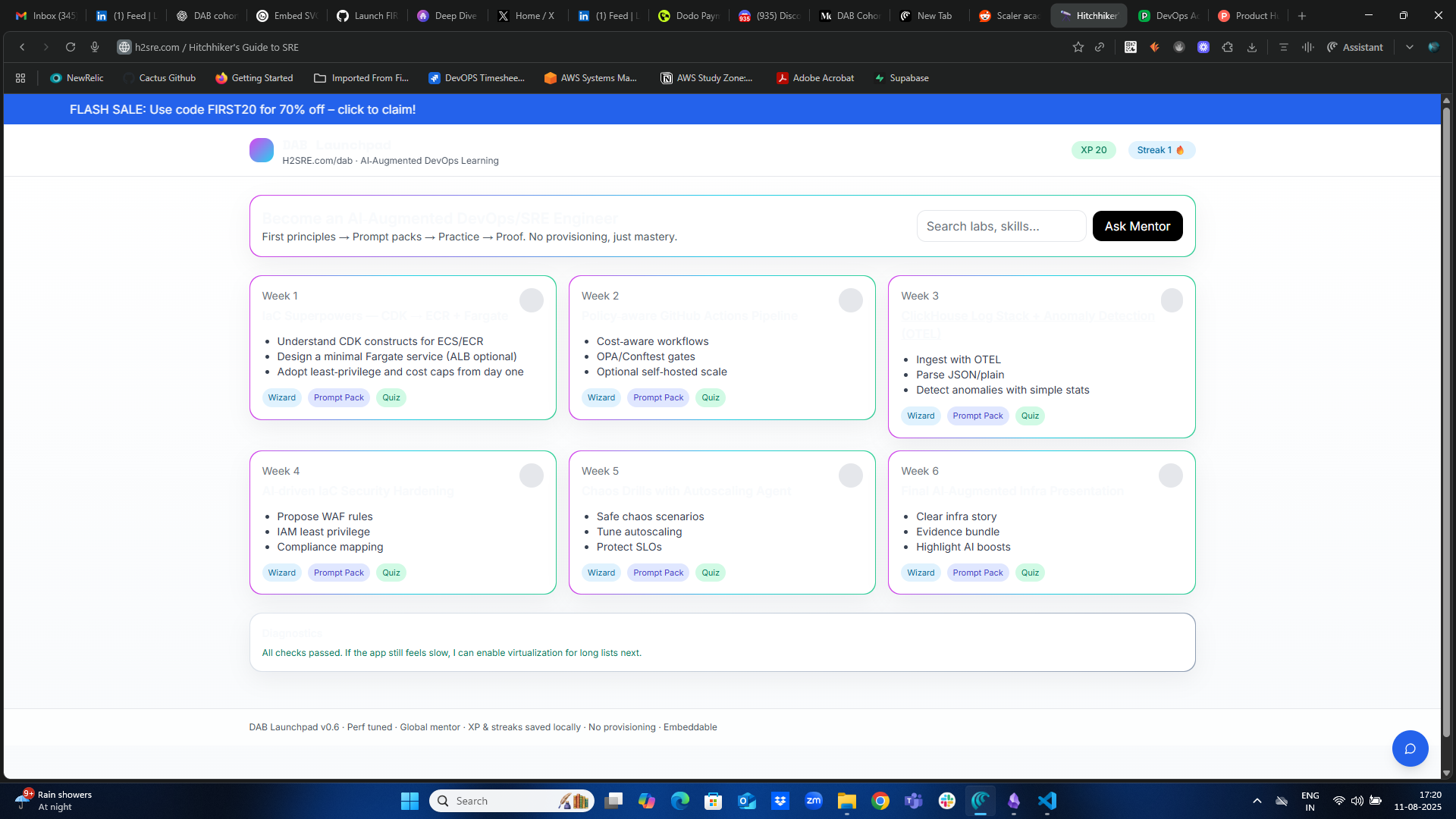
Task: Open Visual Studio Code from taskbar
Action: tap(1047, 801)
